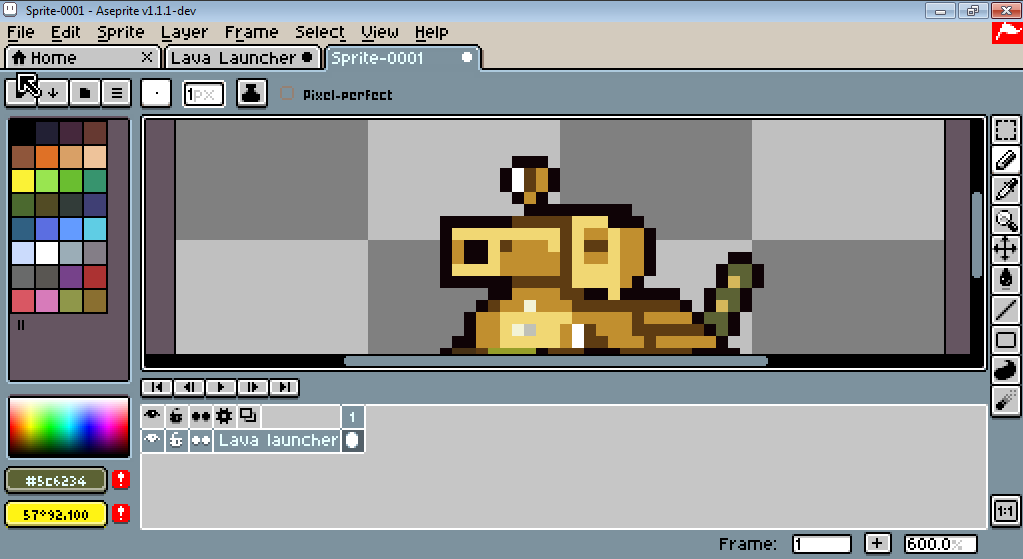Enable the Pixel-perfect checkbox
The height and width of the screenshot is (559, 1023).
(x=286, y=93)
